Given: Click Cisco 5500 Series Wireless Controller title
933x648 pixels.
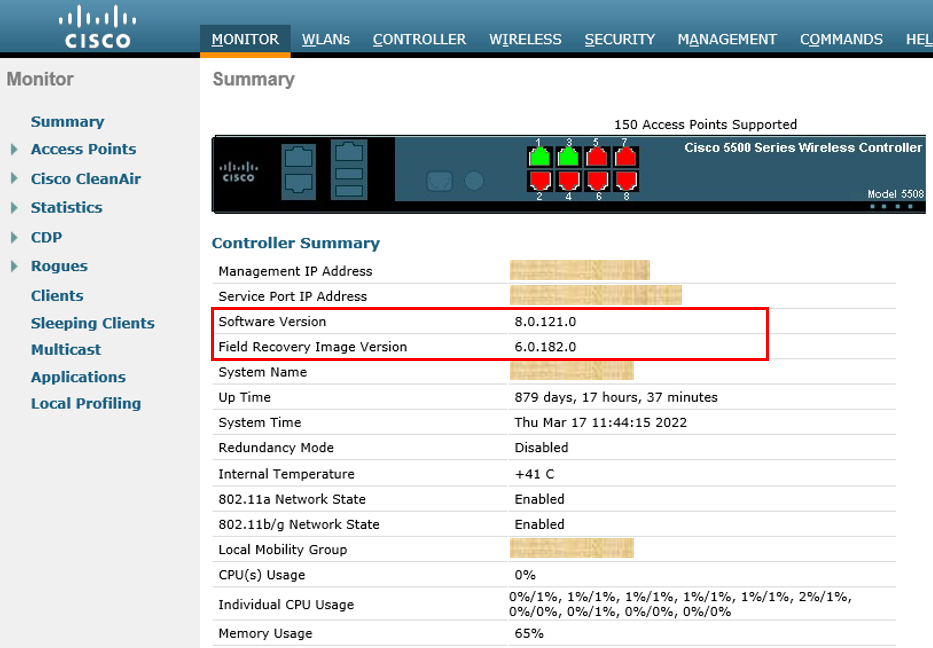Looking at the screenshot, I should click(x=803, y=148).
